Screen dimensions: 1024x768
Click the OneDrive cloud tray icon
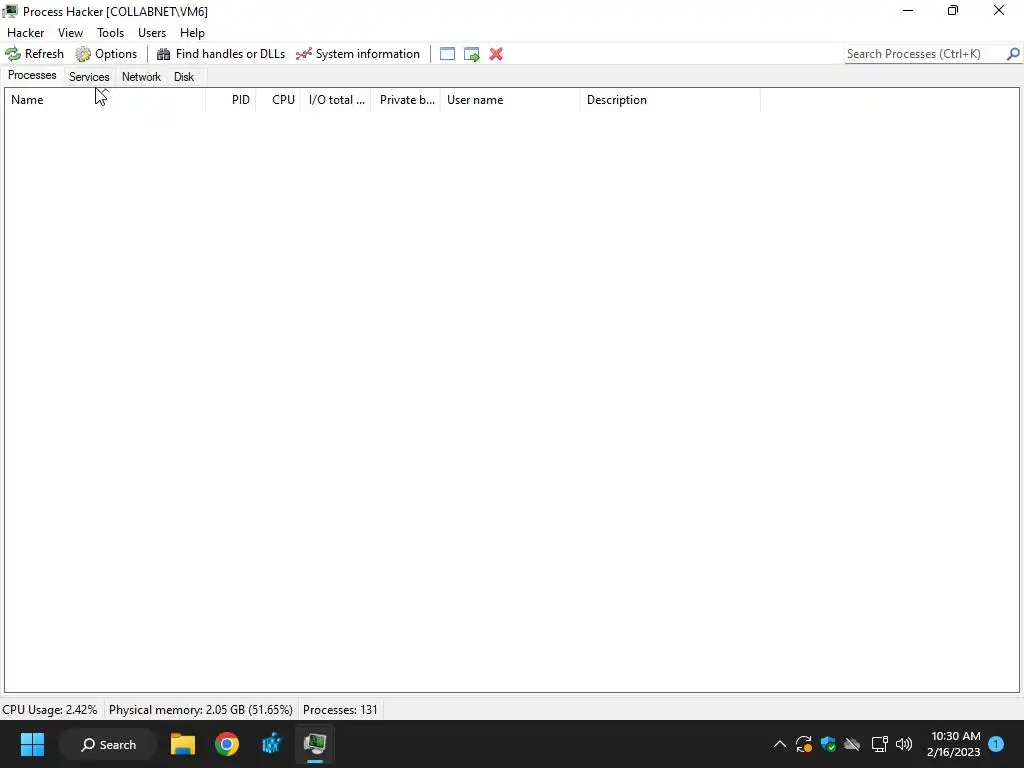pyautogui.click(x=852, y=744)
